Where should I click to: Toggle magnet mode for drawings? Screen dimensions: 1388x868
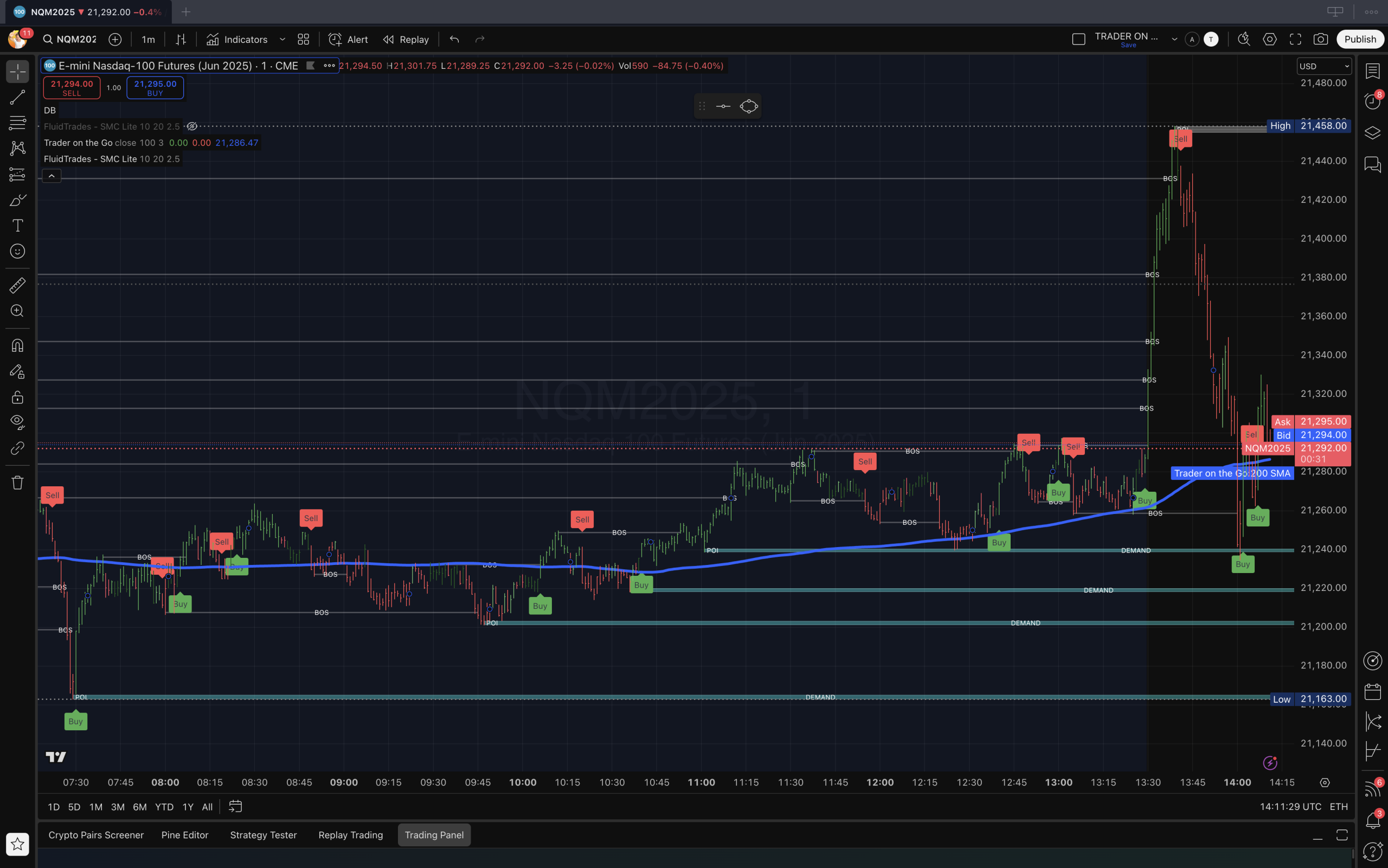[x=17, y=345]
